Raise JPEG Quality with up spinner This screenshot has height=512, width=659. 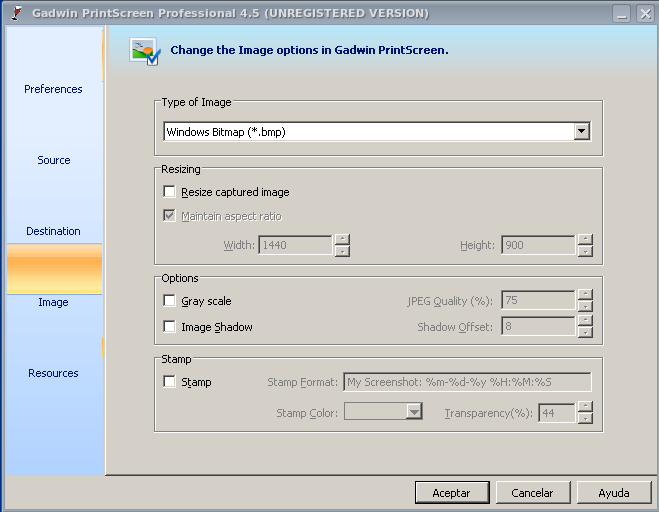(x=585, y=295)
